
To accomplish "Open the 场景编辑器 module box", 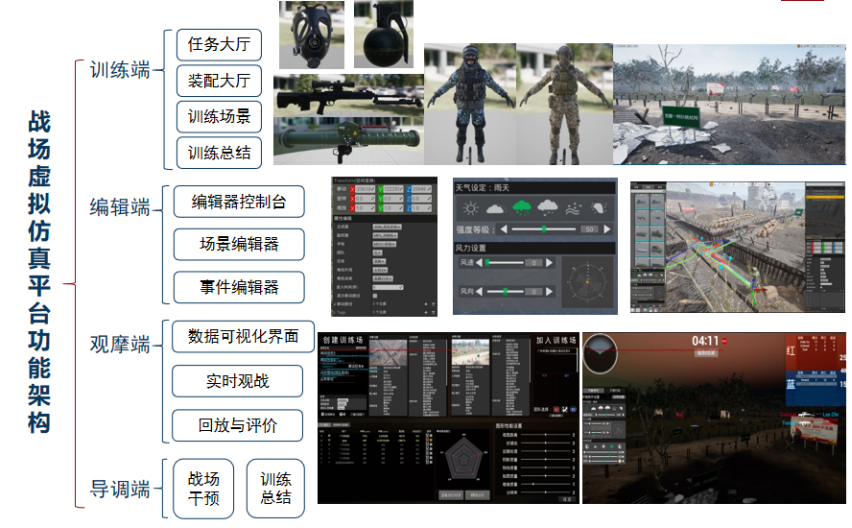I will point(239,244).
